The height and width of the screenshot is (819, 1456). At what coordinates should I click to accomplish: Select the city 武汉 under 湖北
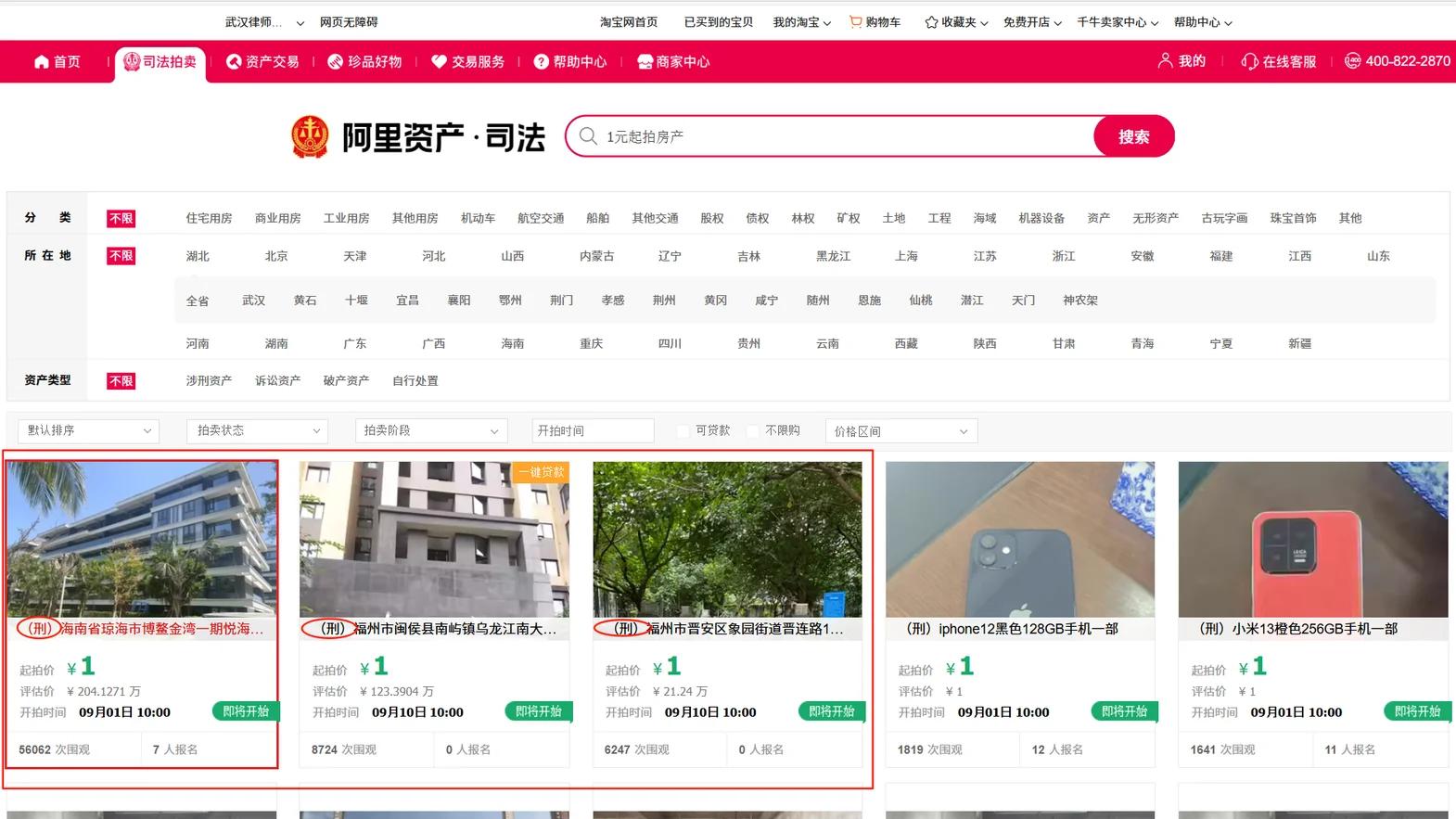(x=253, y=301)
